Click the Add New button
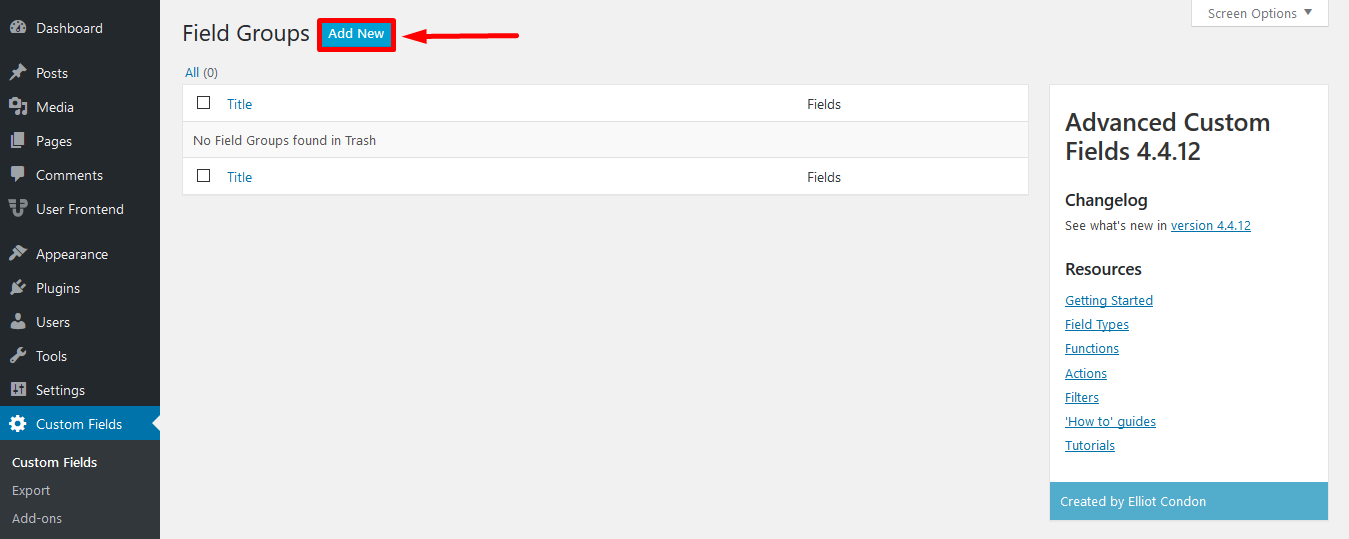 pos(356,34)
